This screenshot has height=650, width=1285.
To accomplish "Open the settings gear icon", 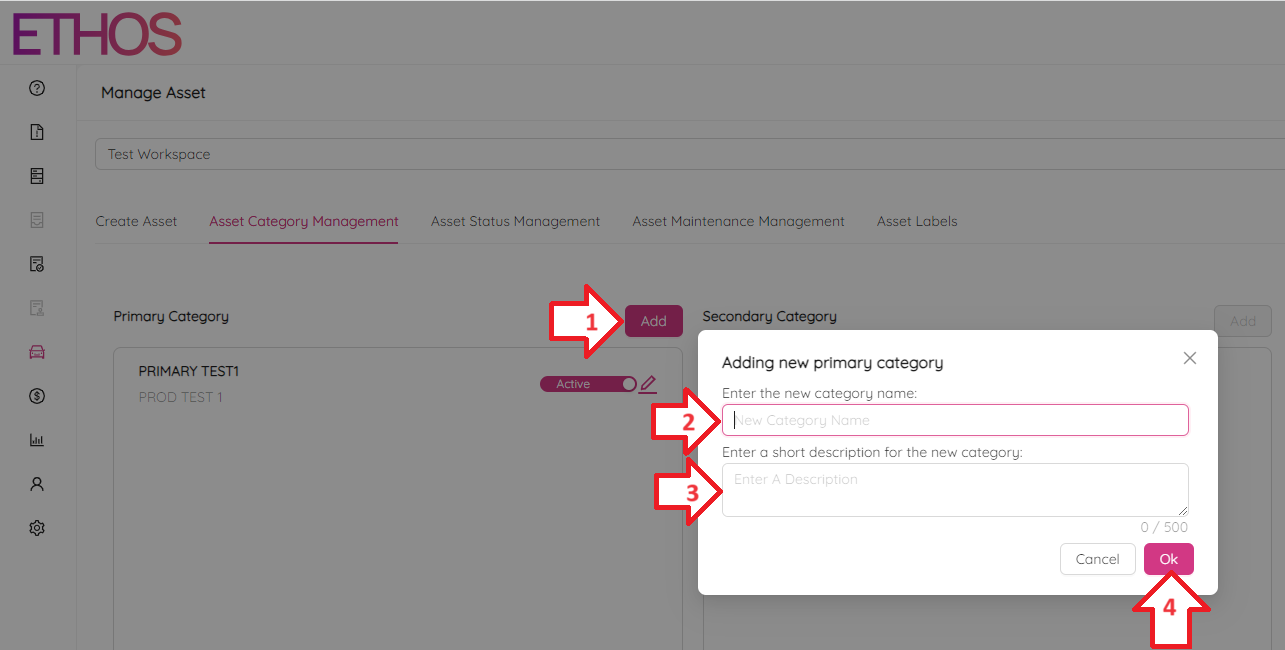I will click(x=37, y=528).
